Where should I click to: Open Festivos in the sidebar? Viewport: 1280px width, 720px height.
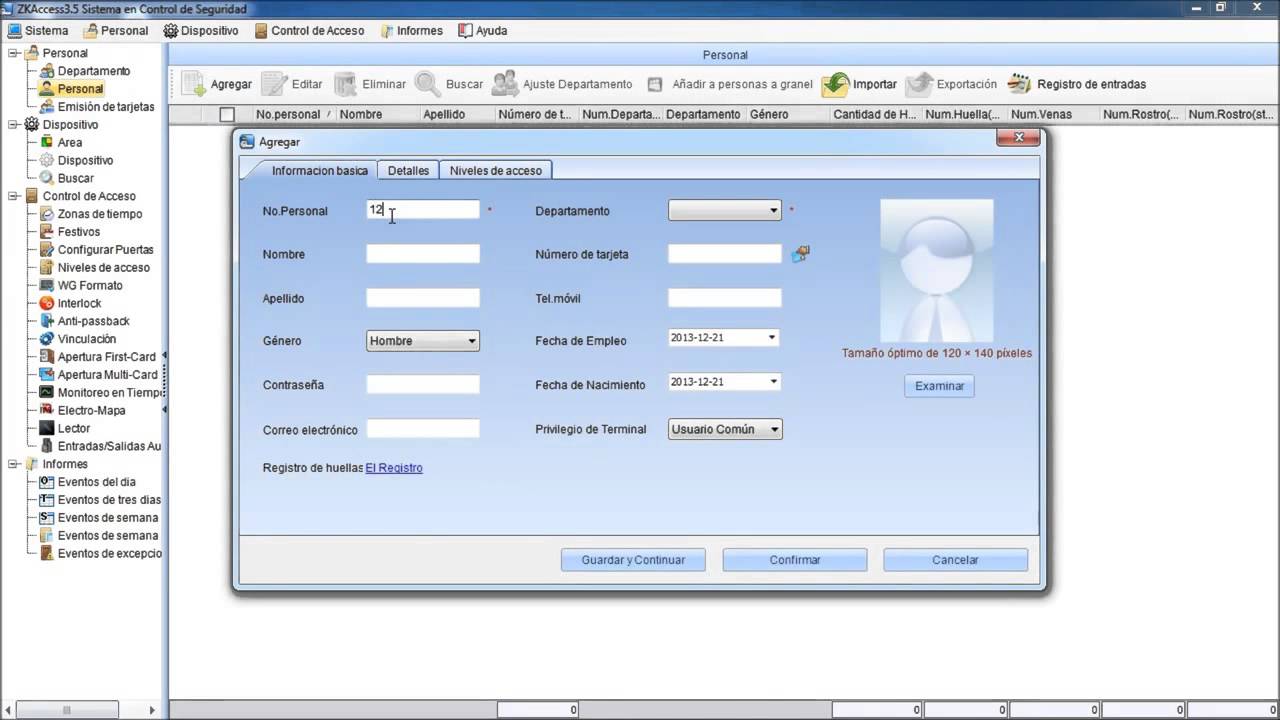[79, 232]
